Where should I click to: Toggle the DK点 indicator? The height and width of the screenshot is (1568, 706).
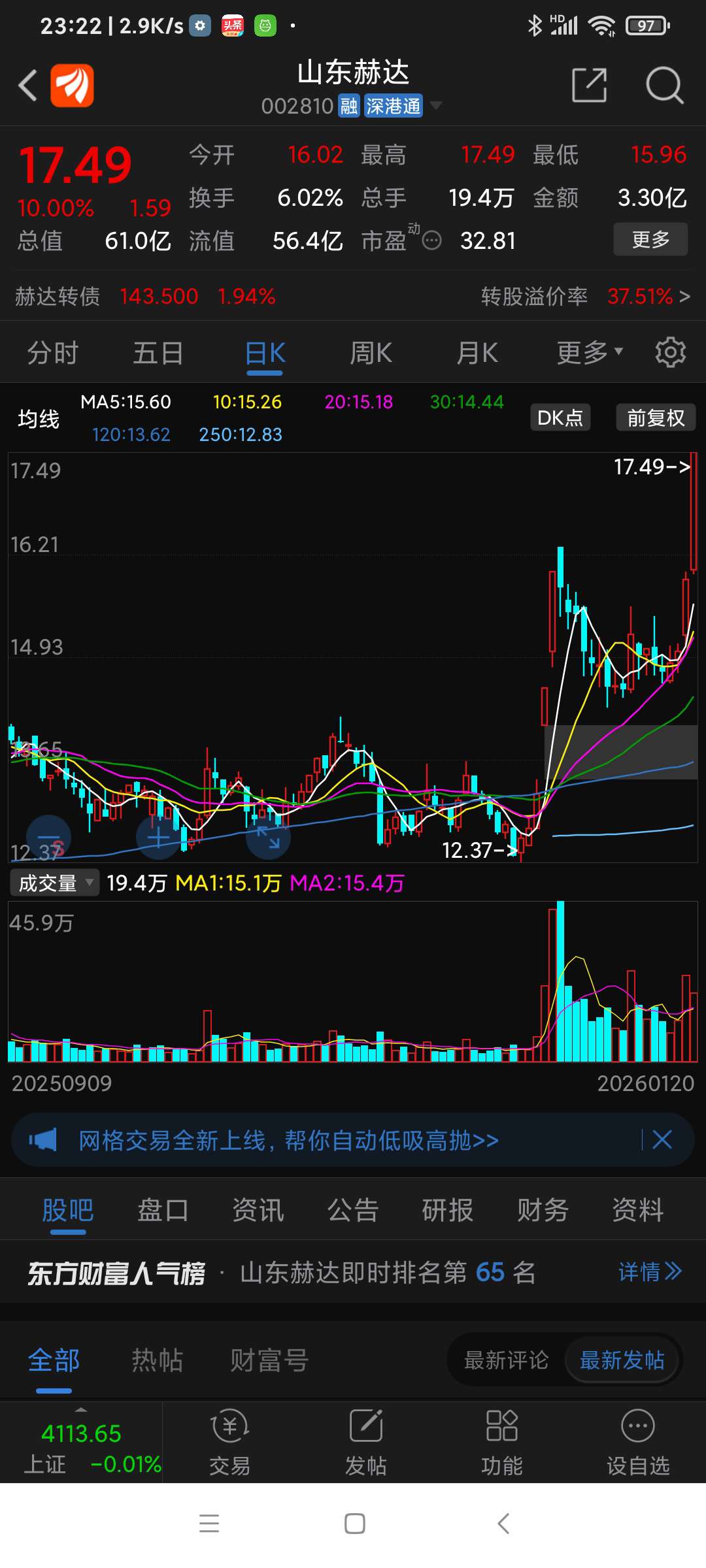[x=560, y=417]
